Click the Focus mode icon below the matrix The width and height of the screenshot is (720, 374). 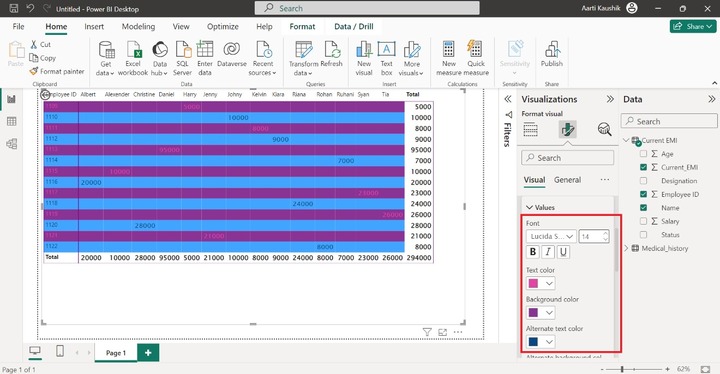(x=443, y=332)
